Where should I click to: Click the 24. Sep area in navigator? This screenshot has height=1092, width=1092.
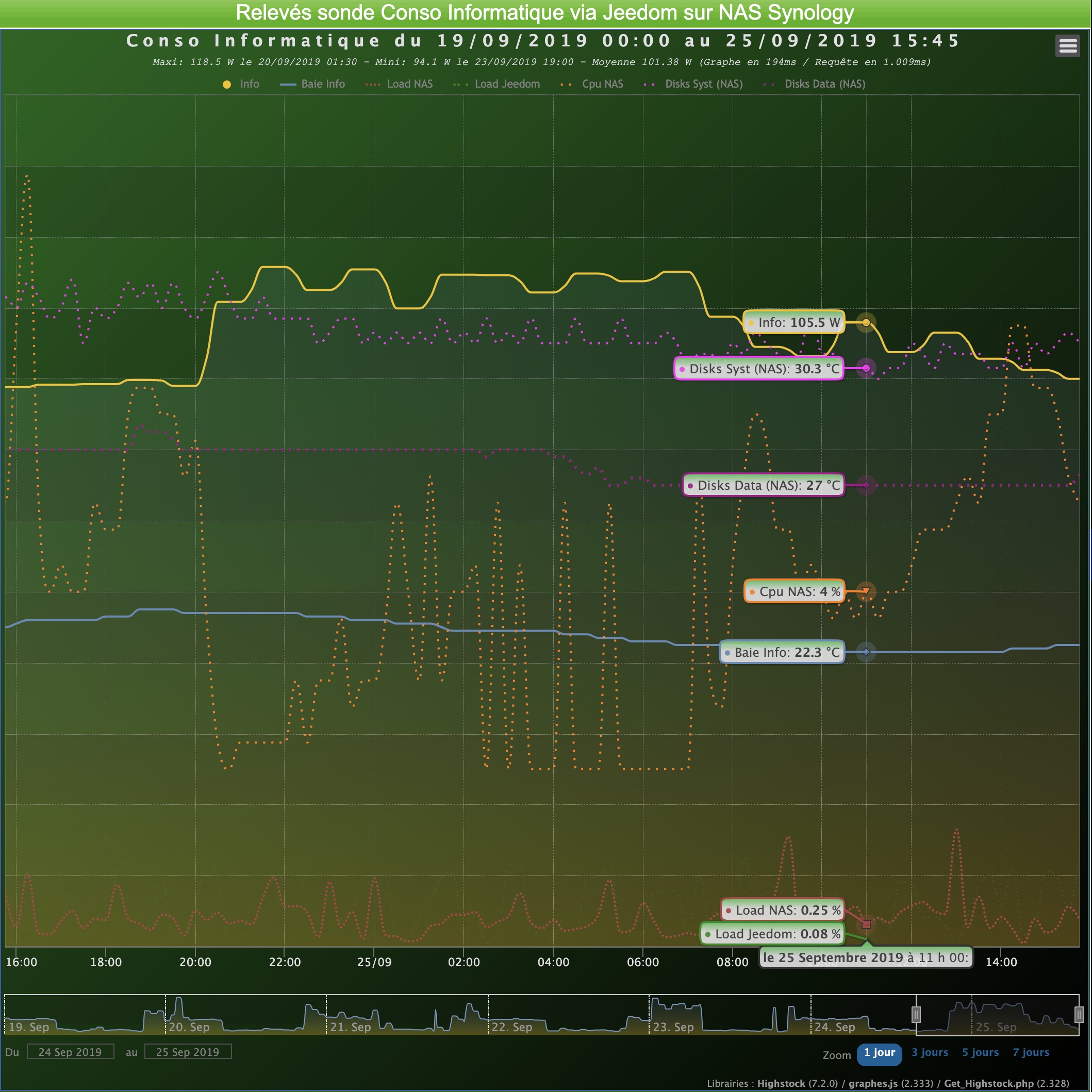[835, 1027]
